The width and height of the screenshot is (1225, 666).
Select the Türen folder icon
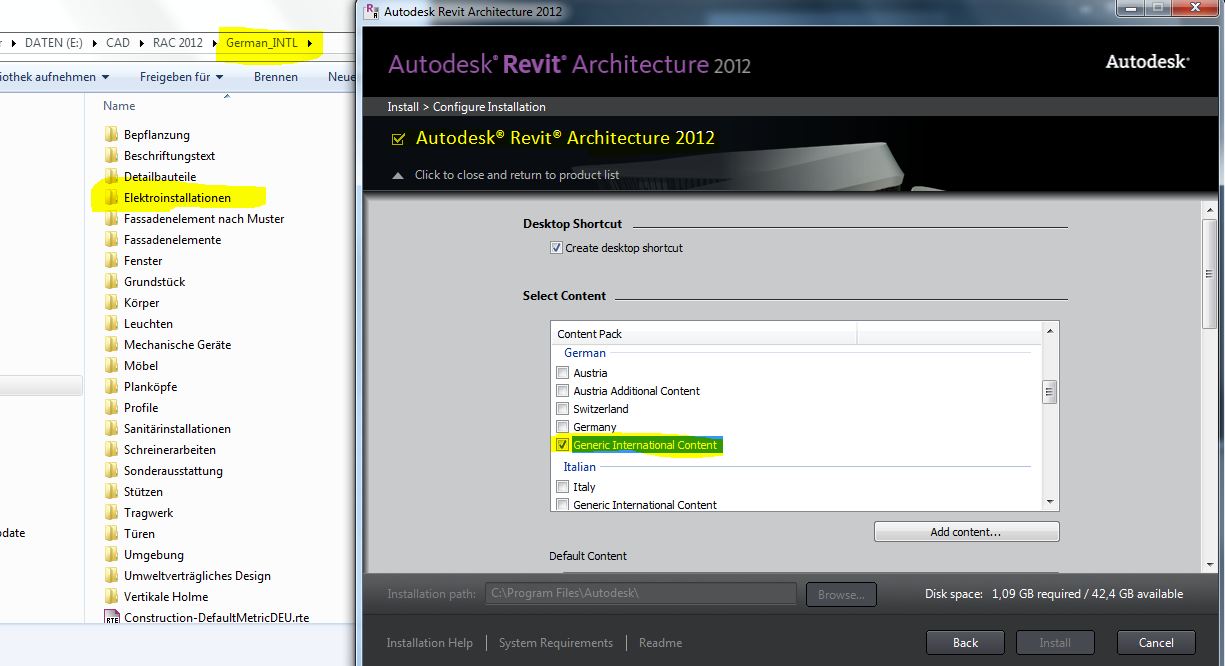pyautogui.click(x=111, y=534)
